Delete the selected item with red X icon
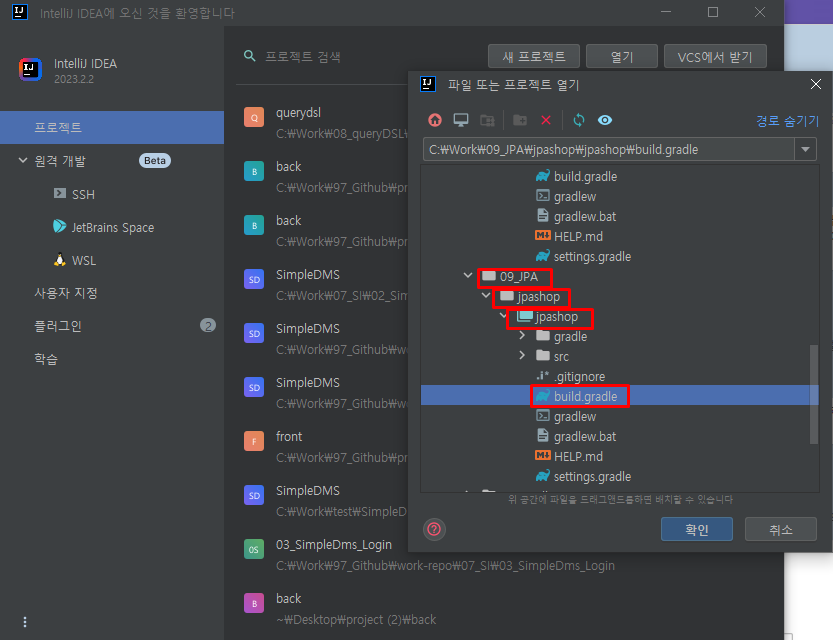833x640 pixels. coord(546,120)
